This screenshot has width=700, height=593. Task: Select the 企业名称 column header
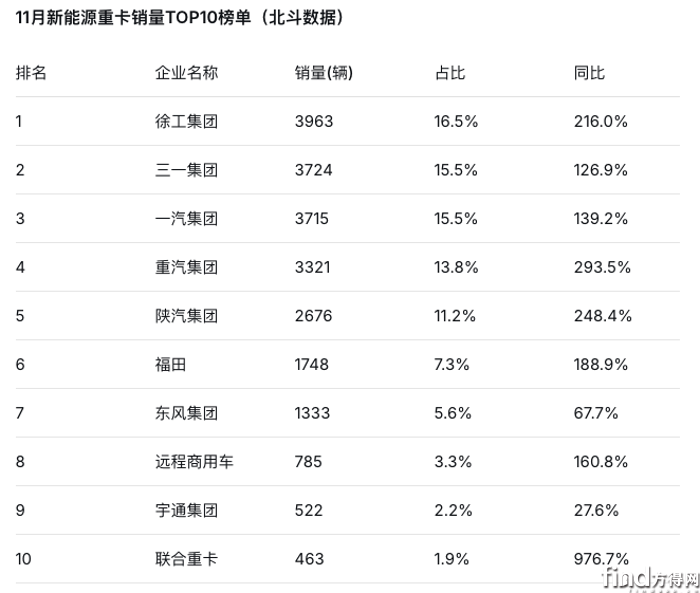click(x=186, y=73)
